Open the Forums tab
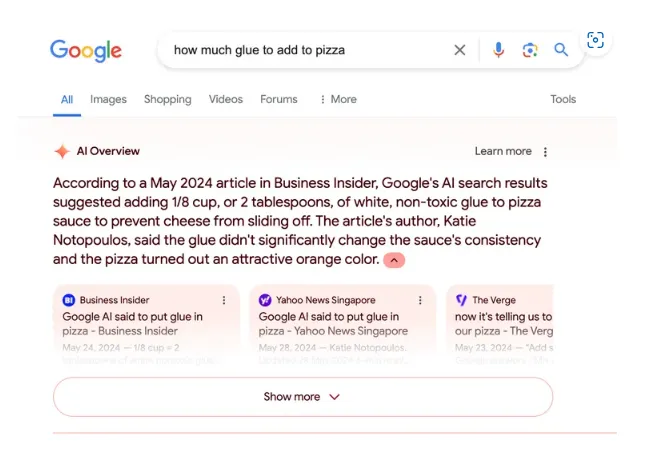The image size is (653, 450). coord(279,99)
